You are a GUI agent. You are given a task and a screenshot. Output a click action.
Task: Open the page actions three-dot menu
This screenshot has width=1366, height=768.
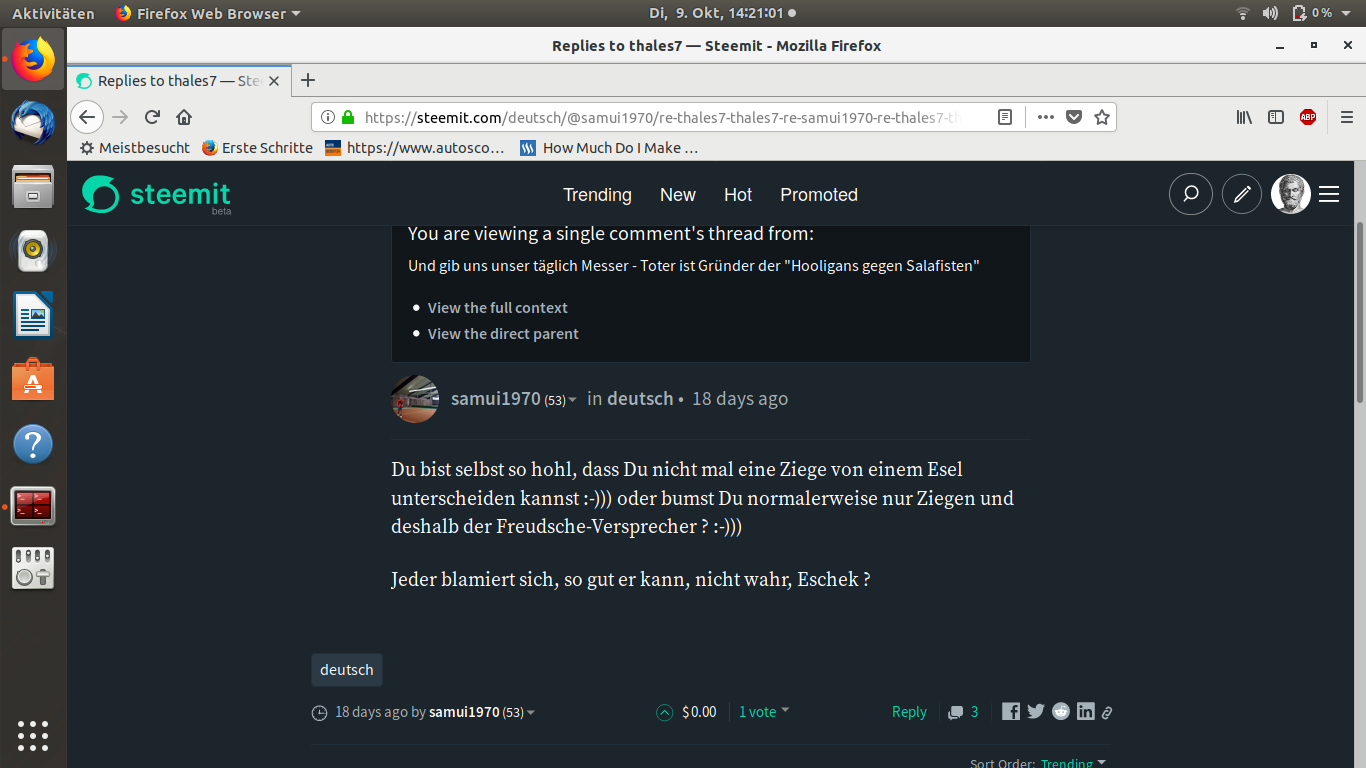tap(1045, 117)
